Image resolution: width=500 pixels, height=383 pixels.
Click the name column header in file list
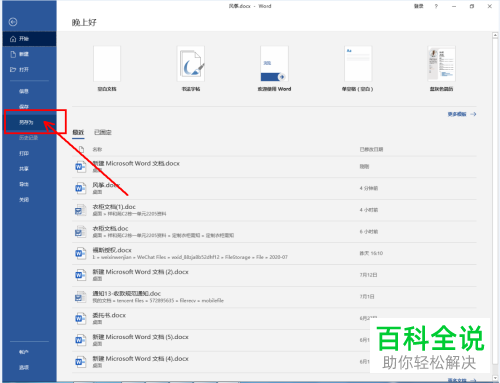pos(97,149)
